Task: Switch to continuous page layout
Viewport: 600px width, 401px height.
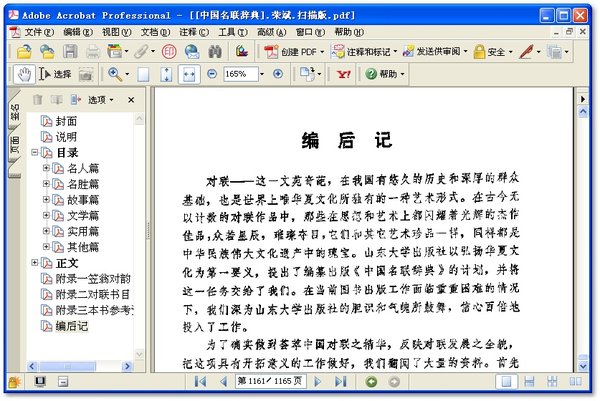Action: (x=529, y=381)
